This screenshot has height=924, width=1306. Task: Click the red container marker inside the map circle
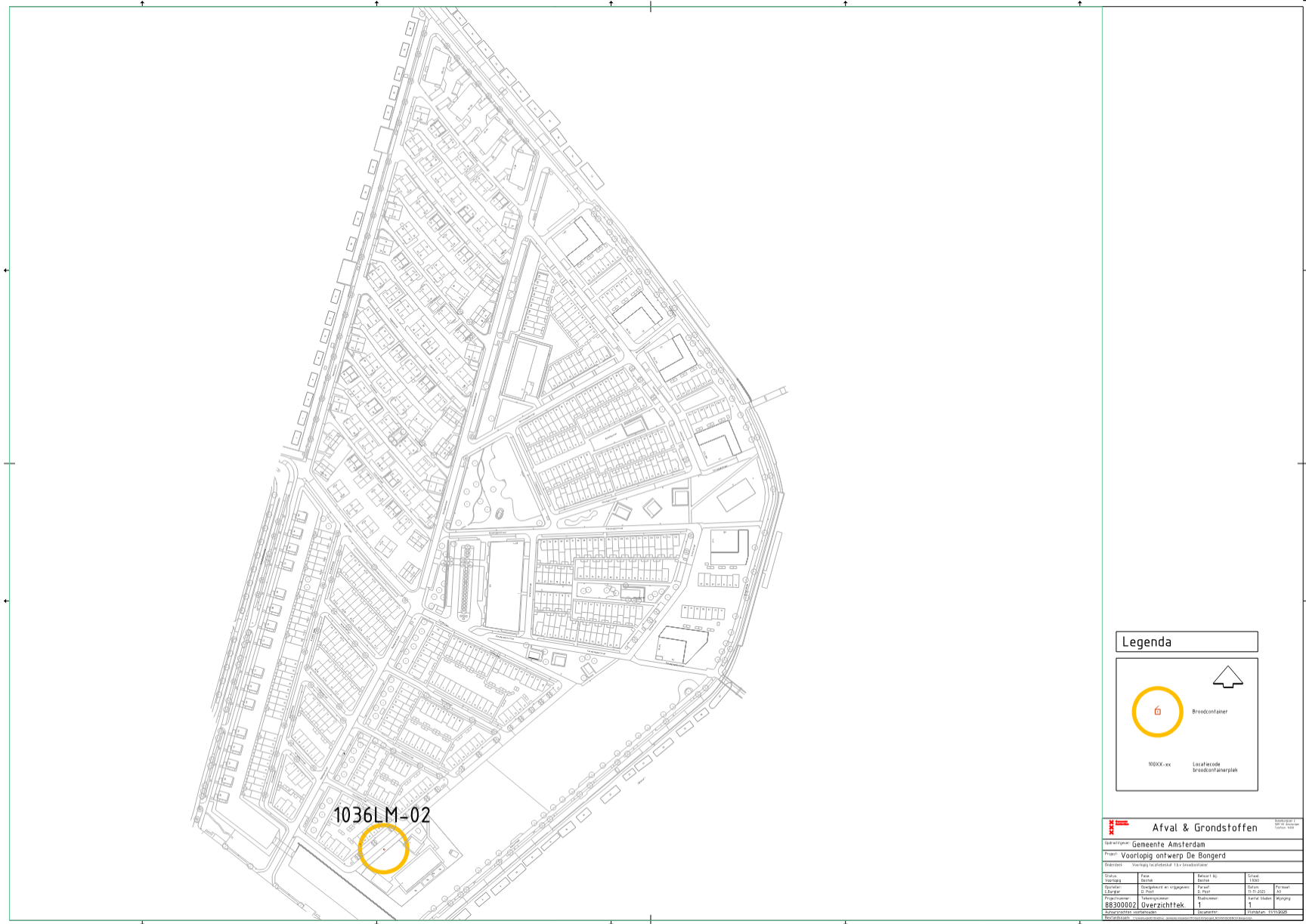(x=384, y=850)
